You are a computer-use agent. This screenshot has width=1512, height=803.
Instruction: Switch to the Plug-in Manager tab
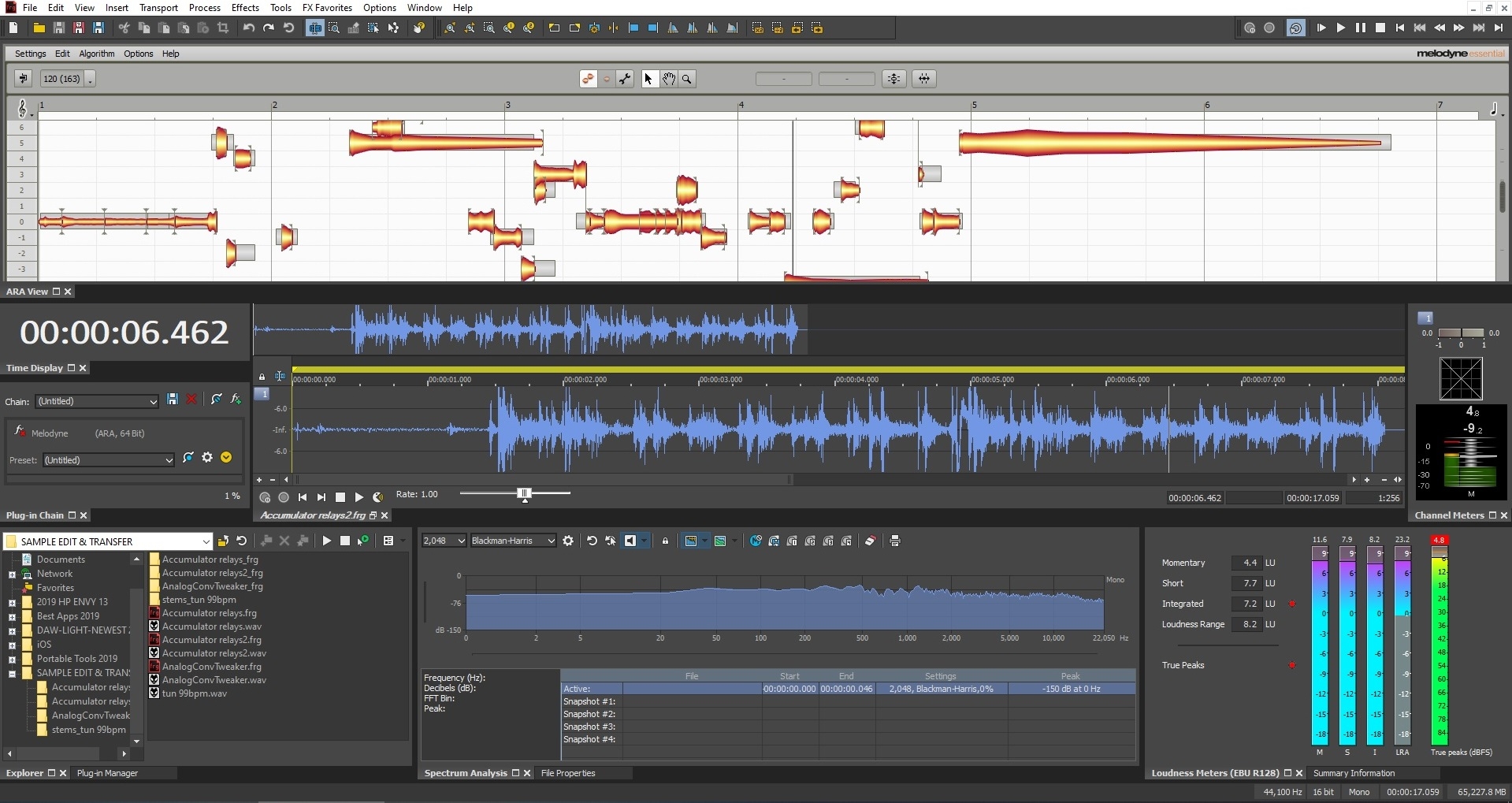[107, 773]
